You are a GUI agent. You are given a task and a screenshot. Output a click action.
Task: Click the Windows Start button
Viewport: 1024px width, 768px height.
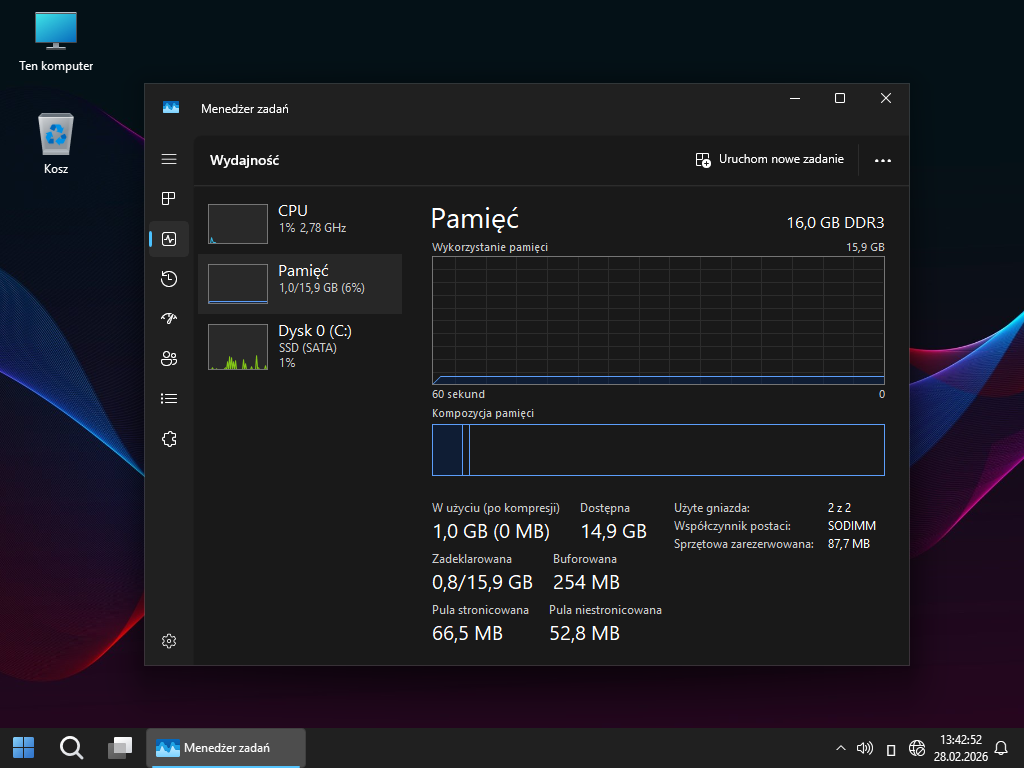click(x=23, y=747)
